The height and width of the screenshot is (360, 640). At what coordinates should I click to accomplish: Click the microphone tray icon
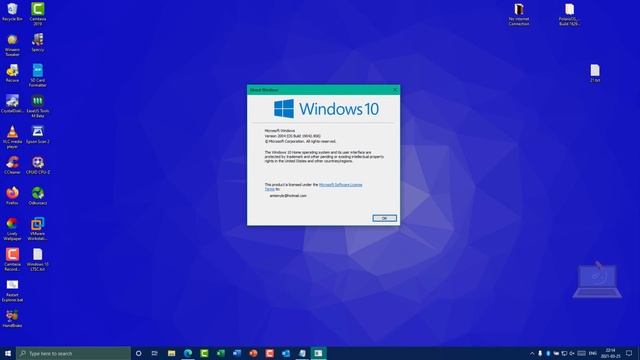[540, 353]
